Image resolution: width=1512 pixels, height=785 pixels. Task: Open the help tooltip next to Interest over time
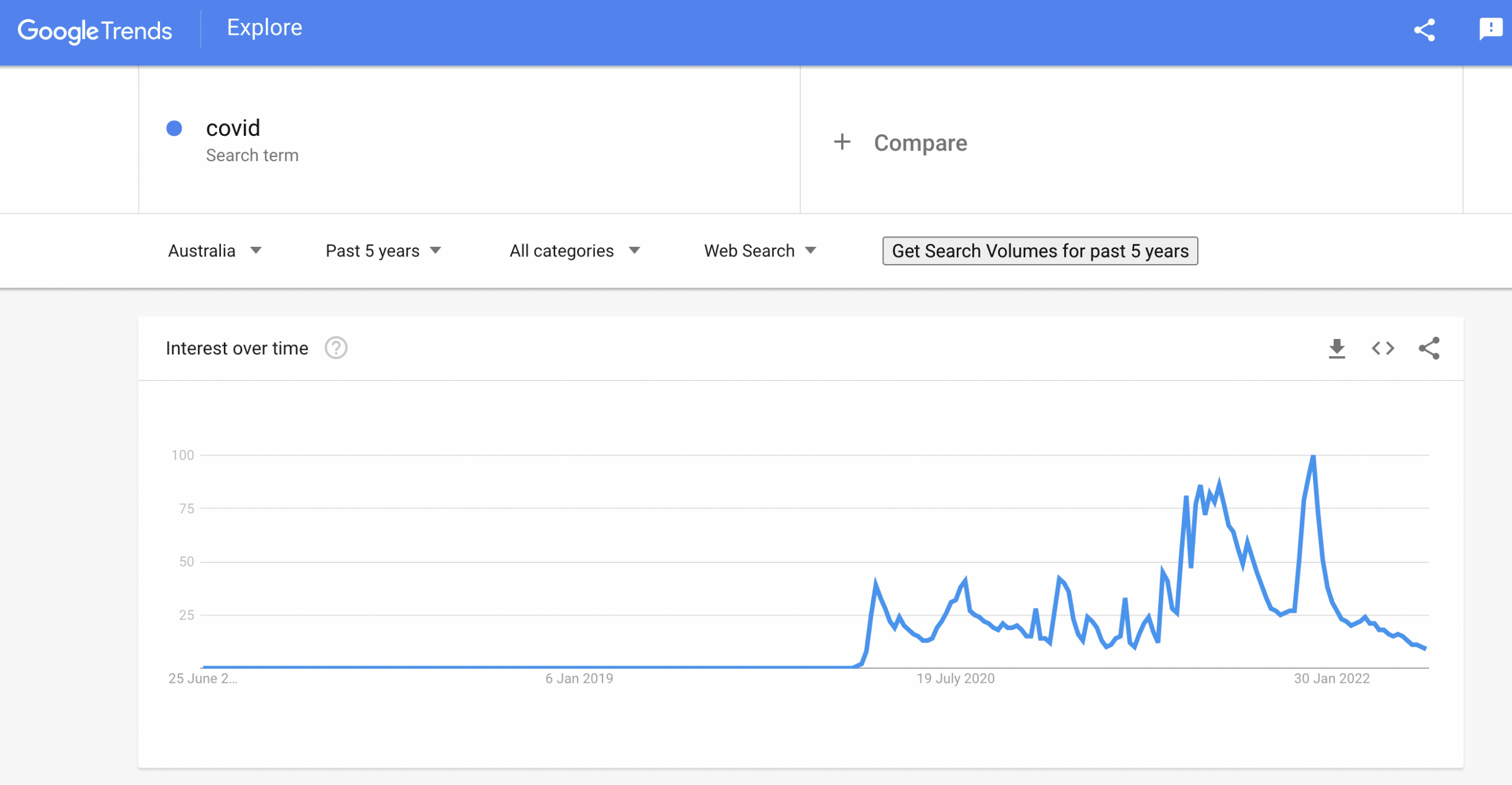335,348
